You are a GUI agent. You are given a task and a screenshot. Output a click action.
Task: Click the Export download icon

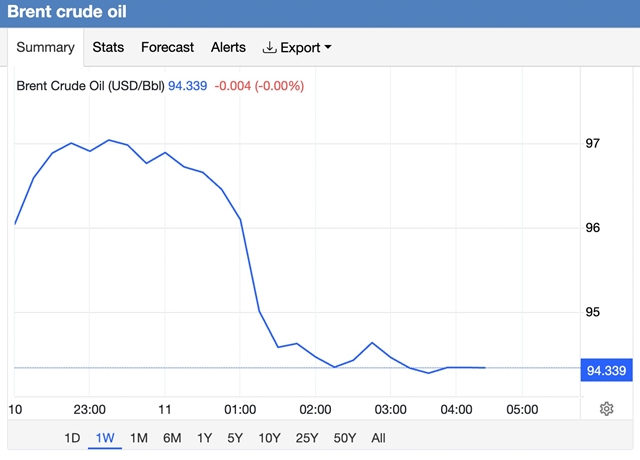click(x=269, y=47)
